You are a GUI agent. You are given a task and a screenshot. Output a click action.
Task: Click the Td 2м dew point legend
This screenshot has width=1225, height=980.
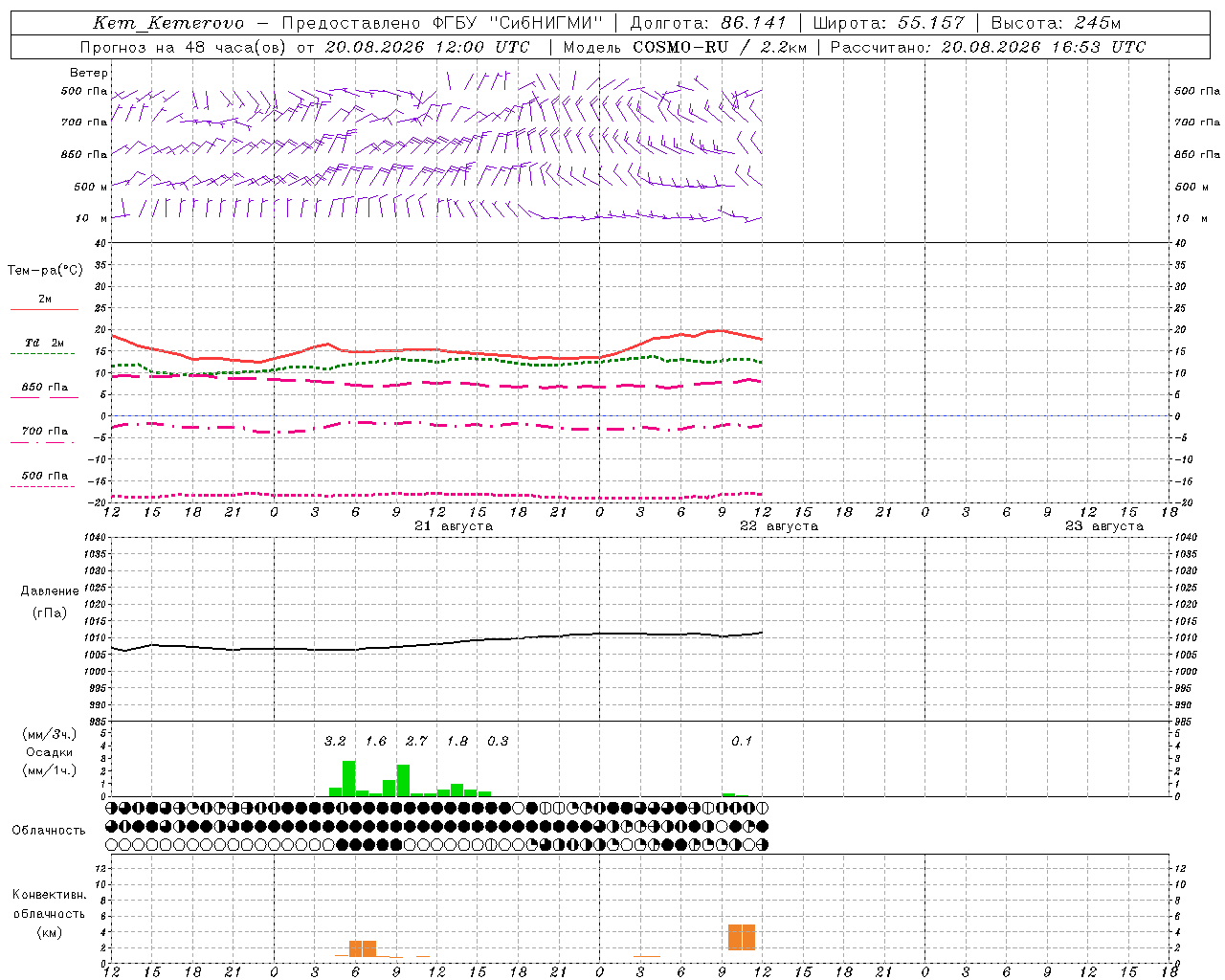[x=44, y=343]
